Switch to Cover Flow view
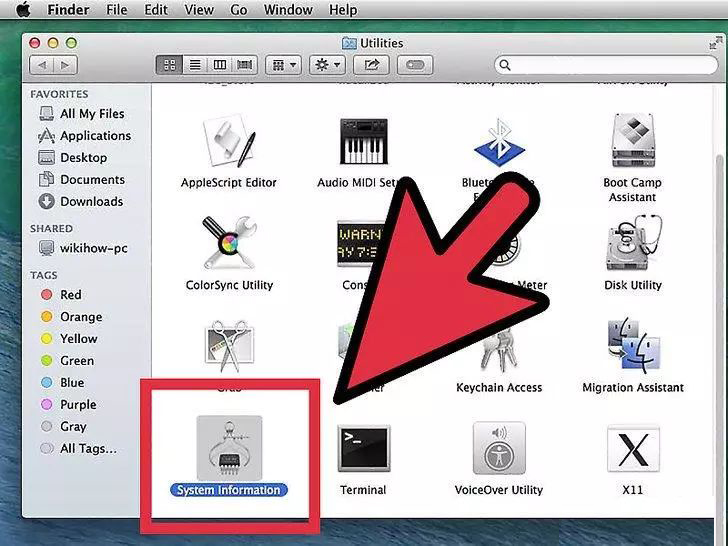 click(245, 65)
